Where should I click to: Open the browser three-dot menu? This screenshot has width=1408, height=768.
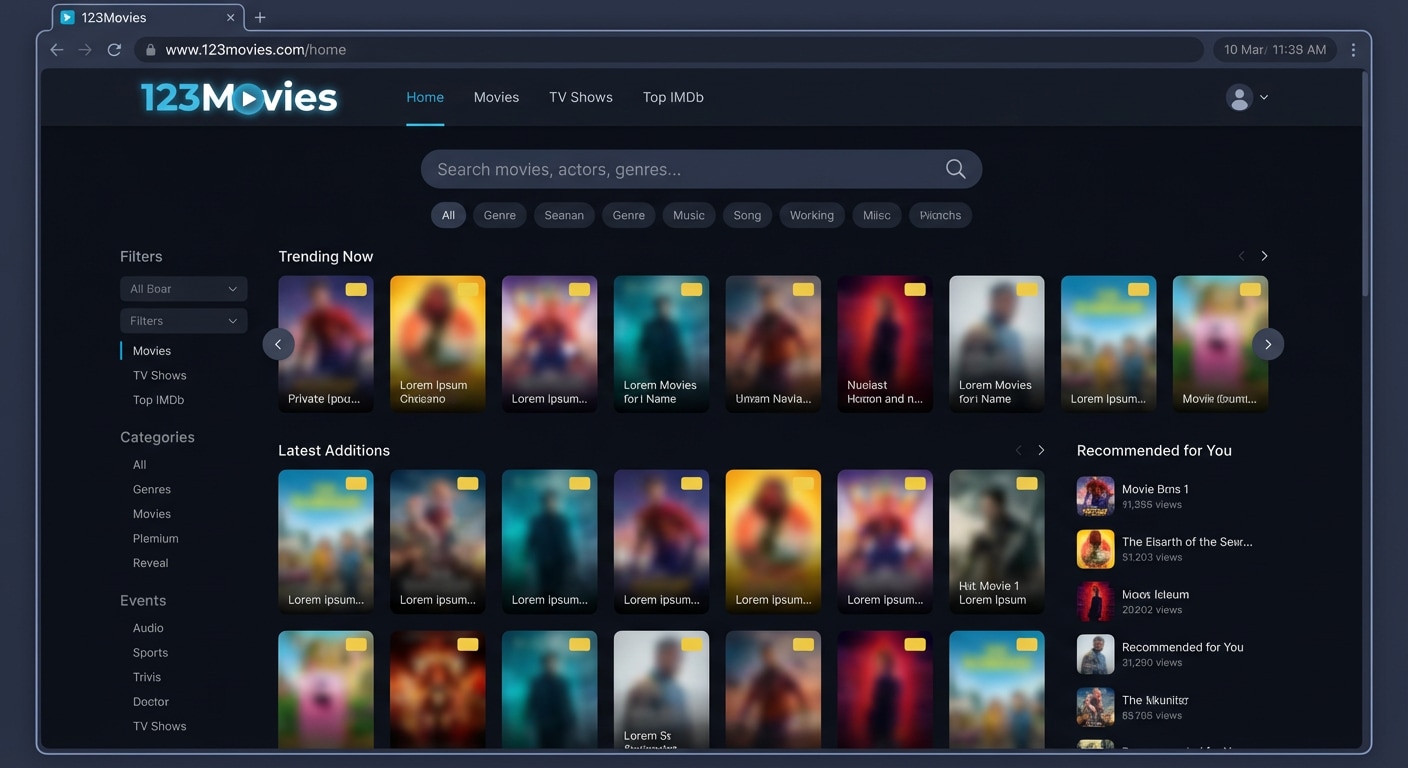(x=1353, y=49)
